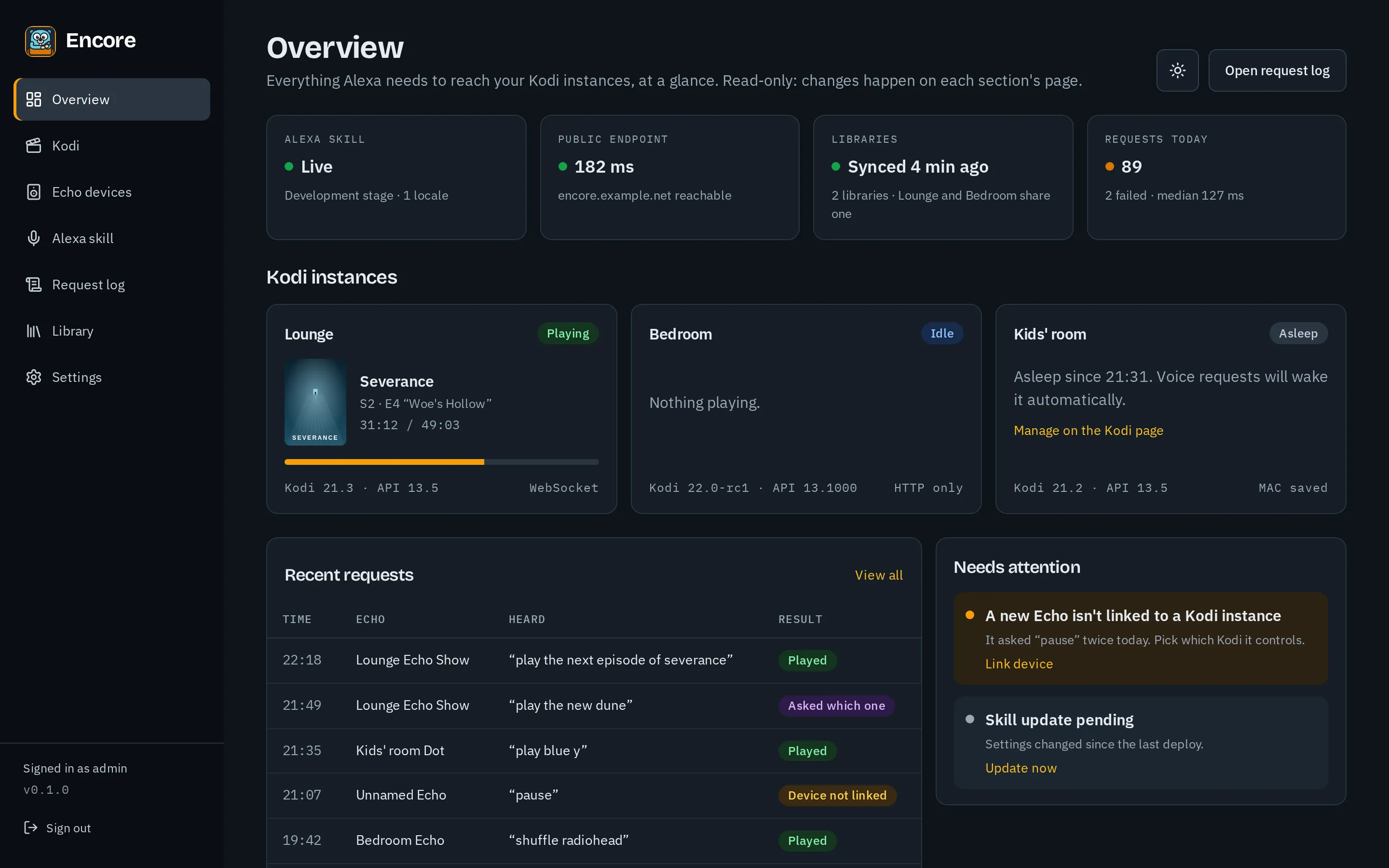Open Manage on the Kodi page link
Screen dimensions: 1389x868
coord(1088,430)
